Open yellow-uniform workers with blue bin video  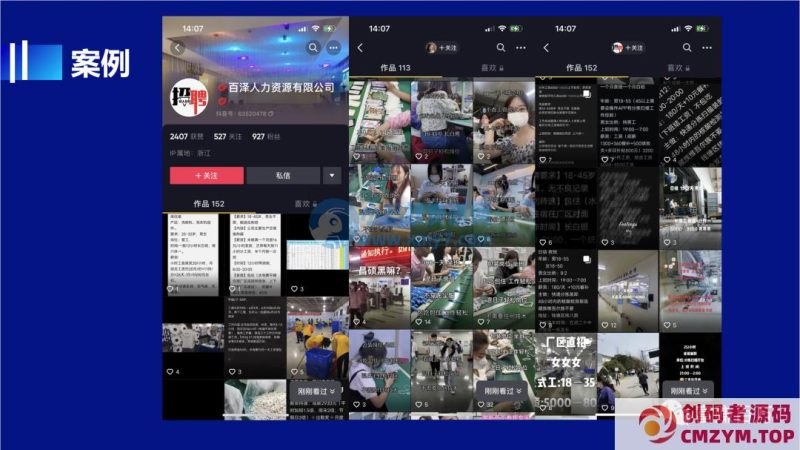(x=317, y=338)
